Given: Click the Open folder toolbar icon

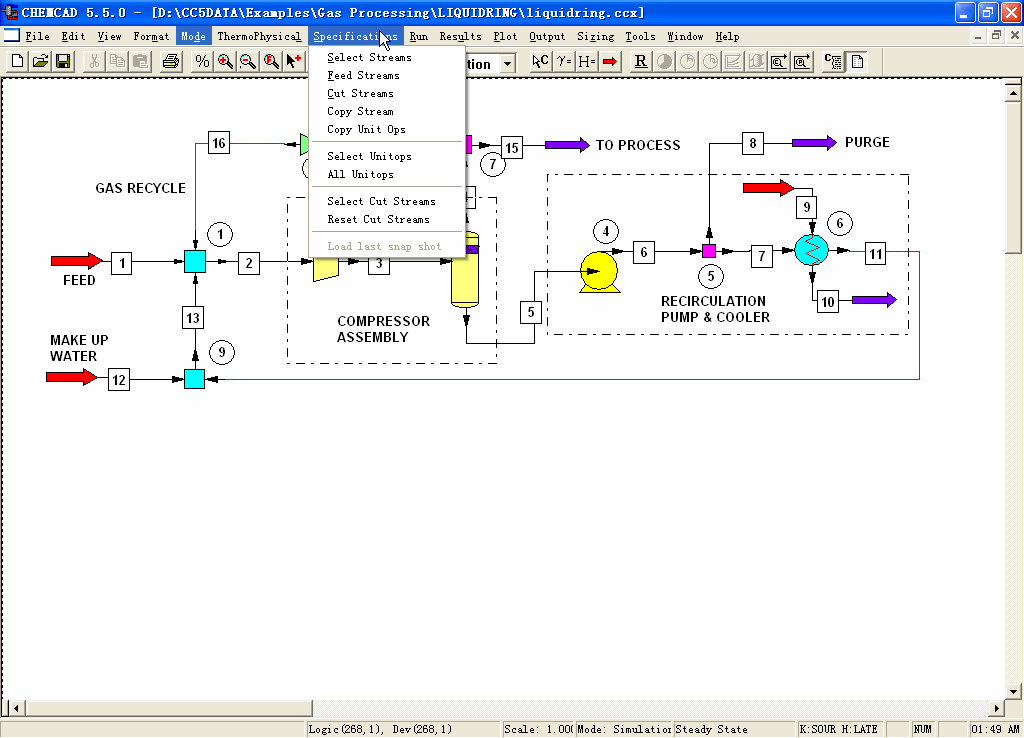Looking at the screenshot, I should pyautogui.click(x=40, y=61).
